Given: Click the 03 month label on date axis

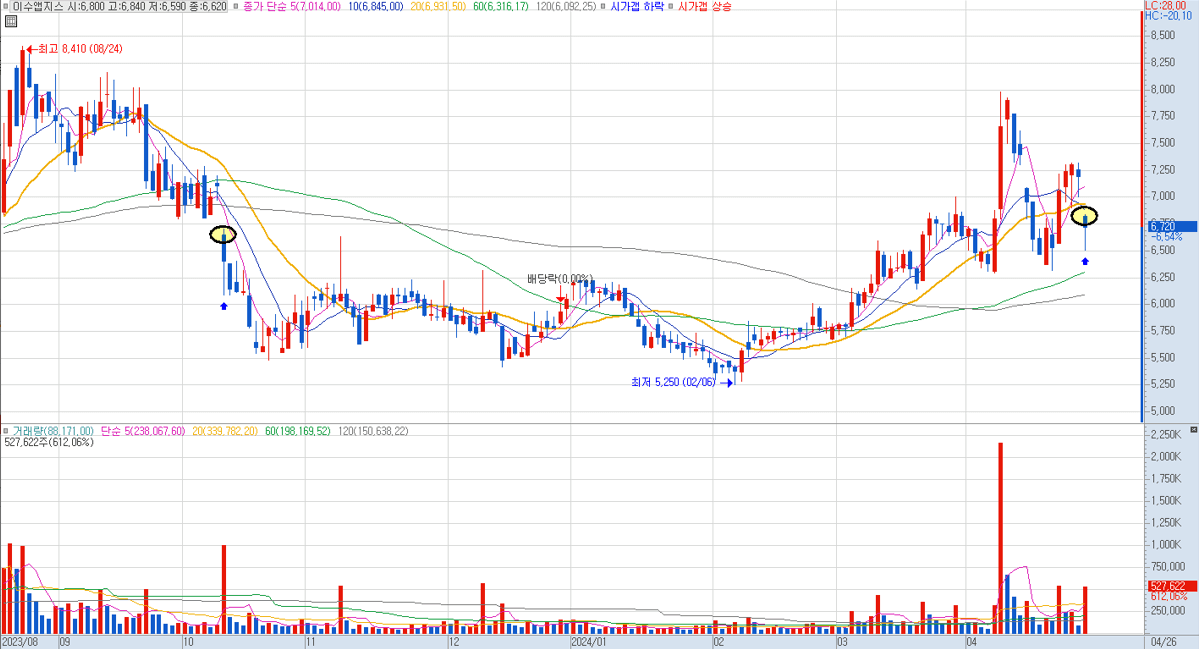Looking at the screenshot, I should pyautogui.click(x=842, y=642).
